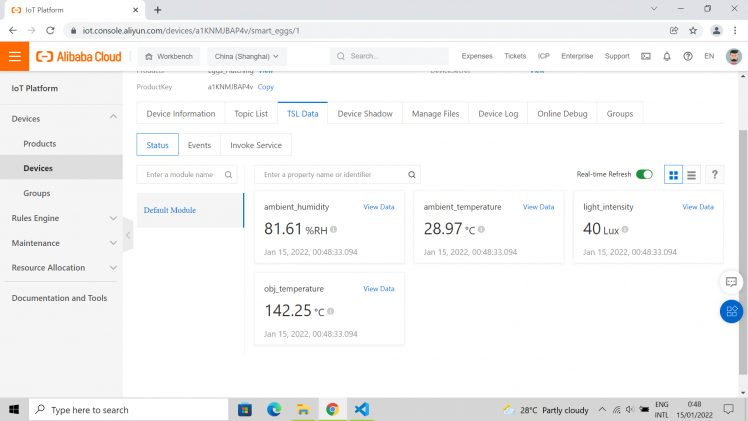This screenshot has height=421, width=748.
Task: Launch Visual Studio Code from taskbar
Action: [x=361, y=409]
